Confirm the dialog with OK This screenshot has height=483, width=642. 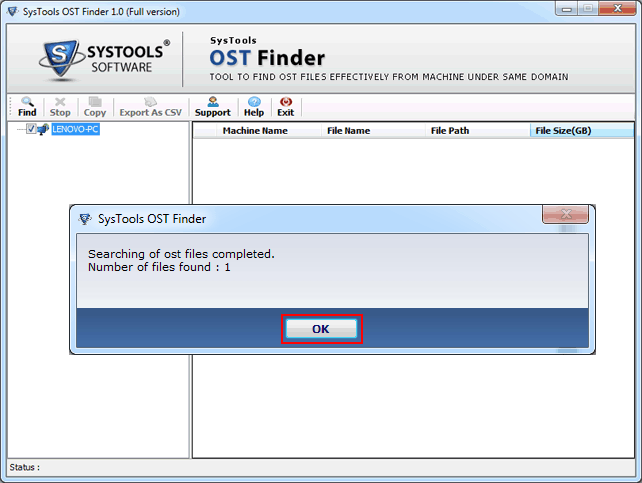pos(321,329)
